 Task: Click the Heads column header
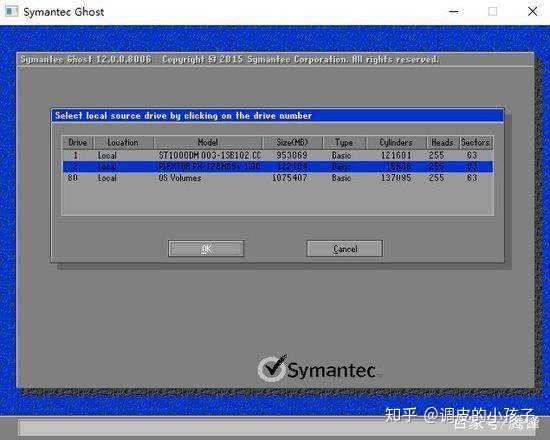pyautogui.click(x=442, y=143)
